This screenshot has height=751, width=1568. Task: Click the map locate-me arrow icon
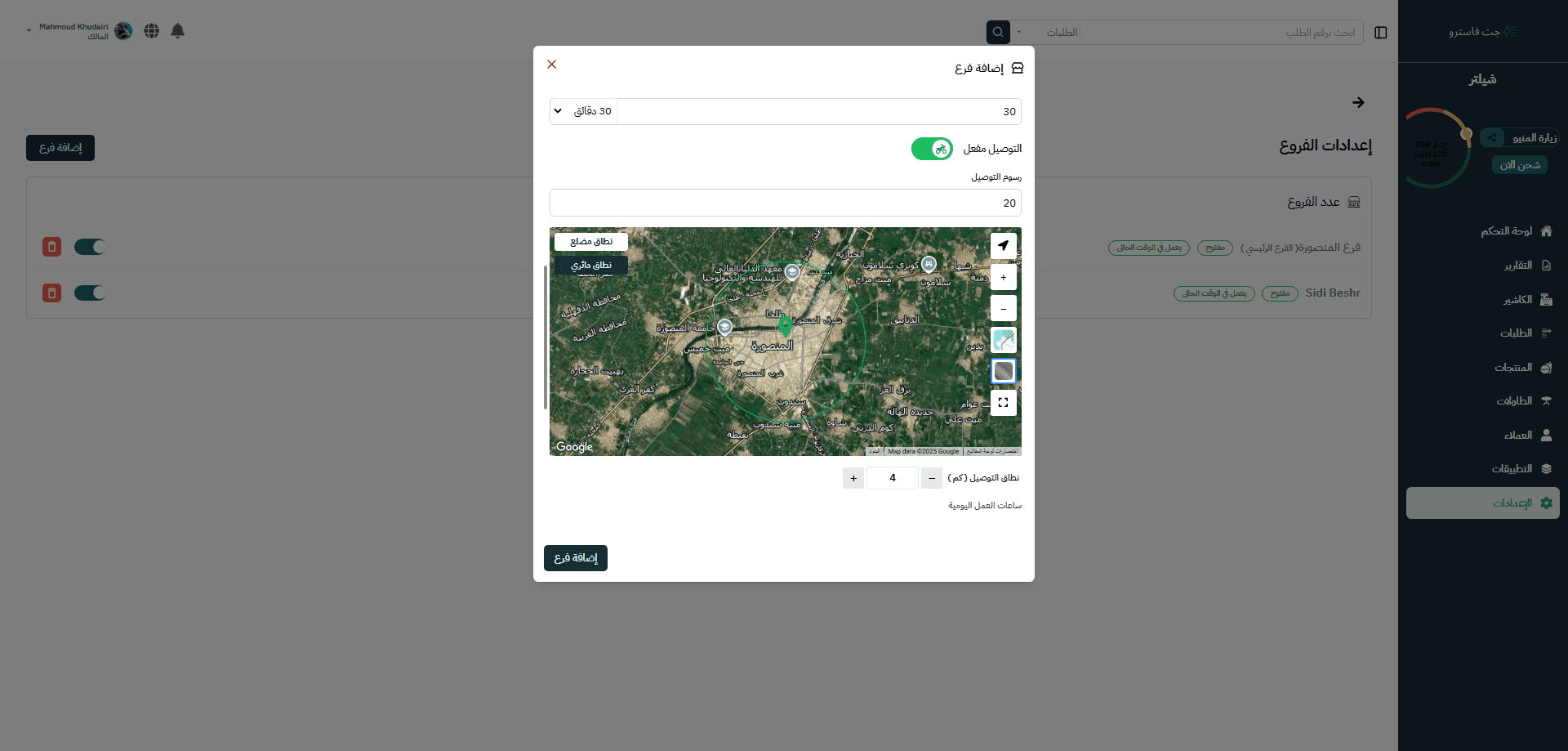coord(1003,245)
